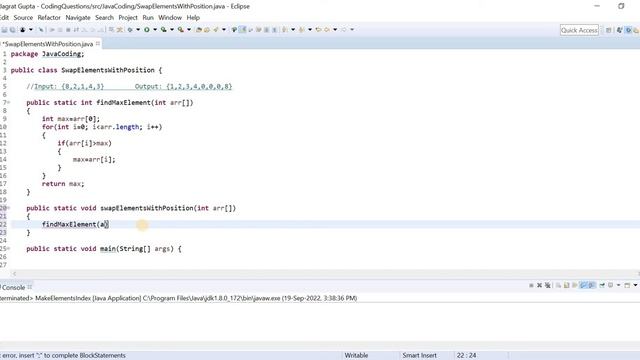Click the Last Edit Location icon
Image resolution: width=640 pixels, height=360 pixels.
tap(318, 30)
